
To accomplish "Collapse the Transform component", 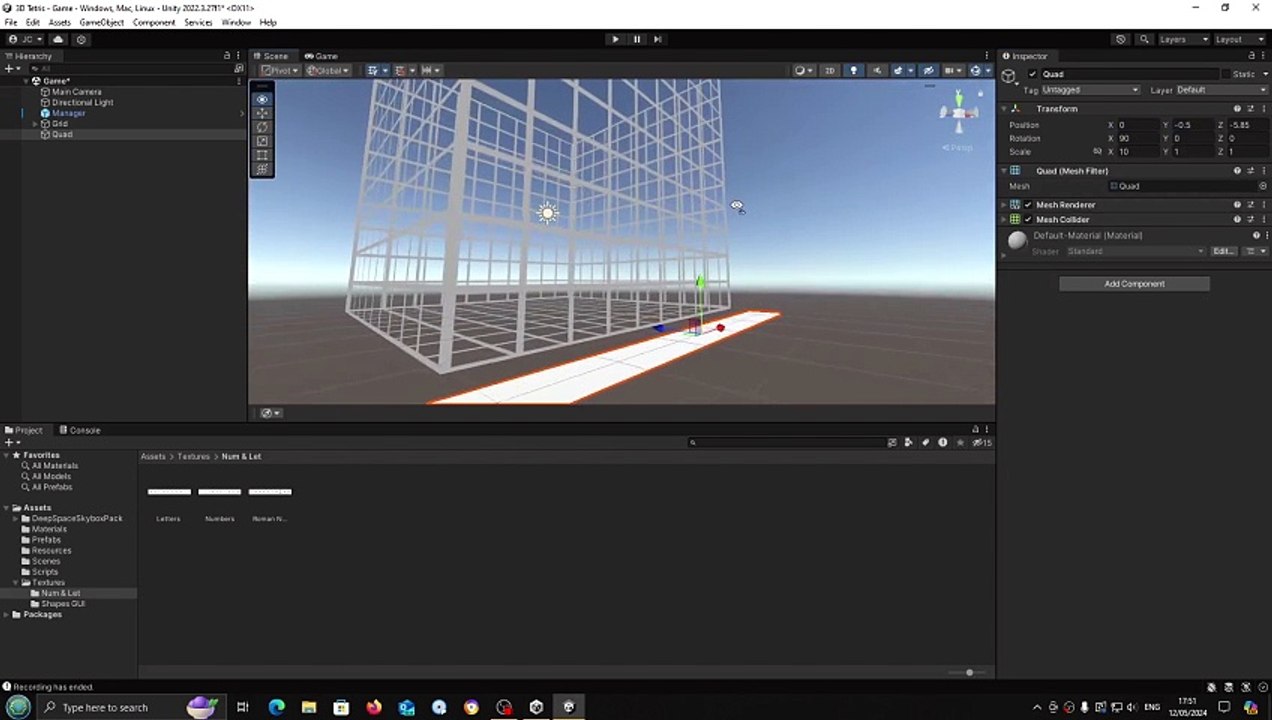I will 1005,109.
